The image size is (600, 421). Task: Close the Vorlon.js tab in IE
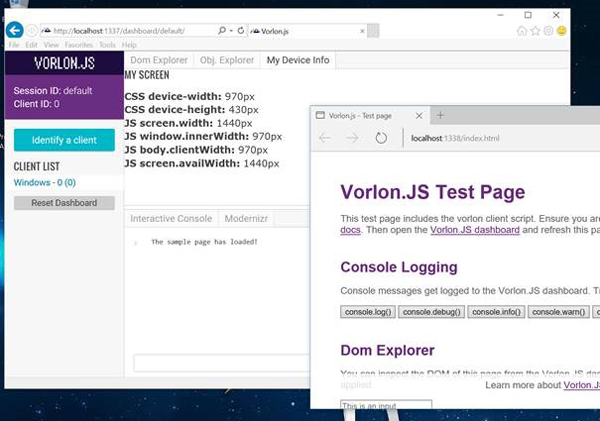coord(362,31)
